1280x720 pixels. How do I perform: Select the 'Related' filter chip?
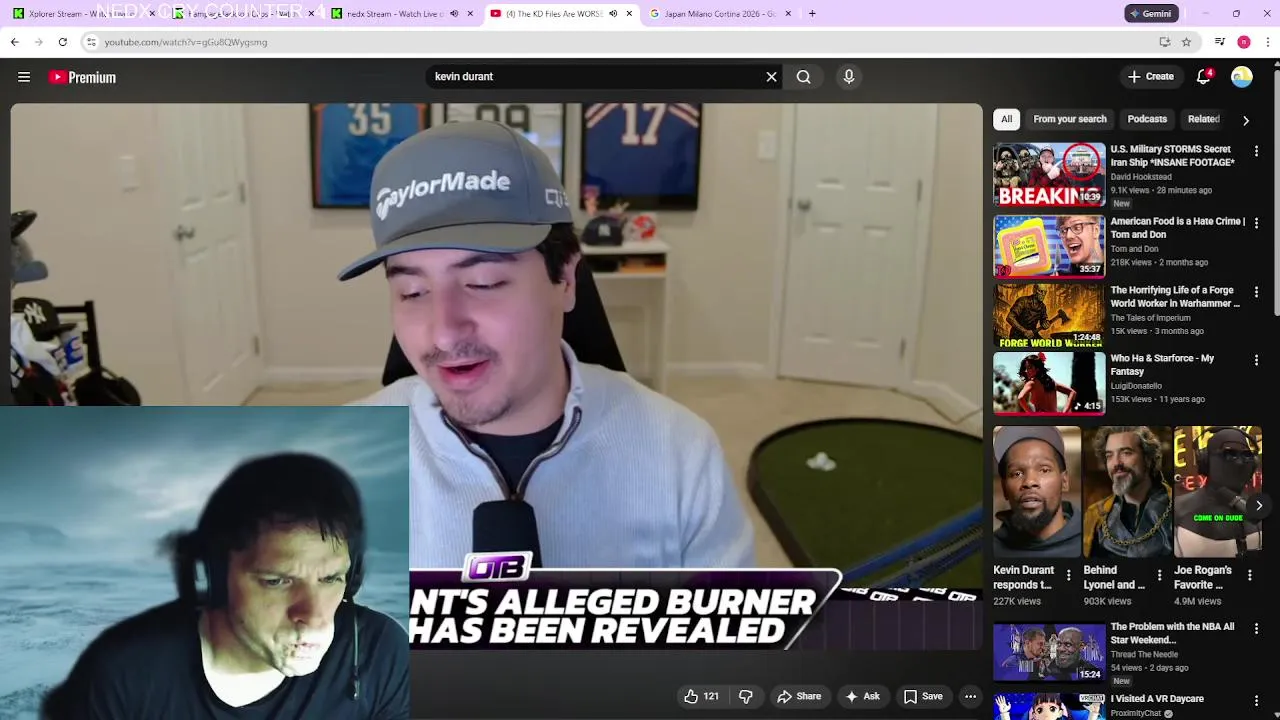click(1203, 119)
